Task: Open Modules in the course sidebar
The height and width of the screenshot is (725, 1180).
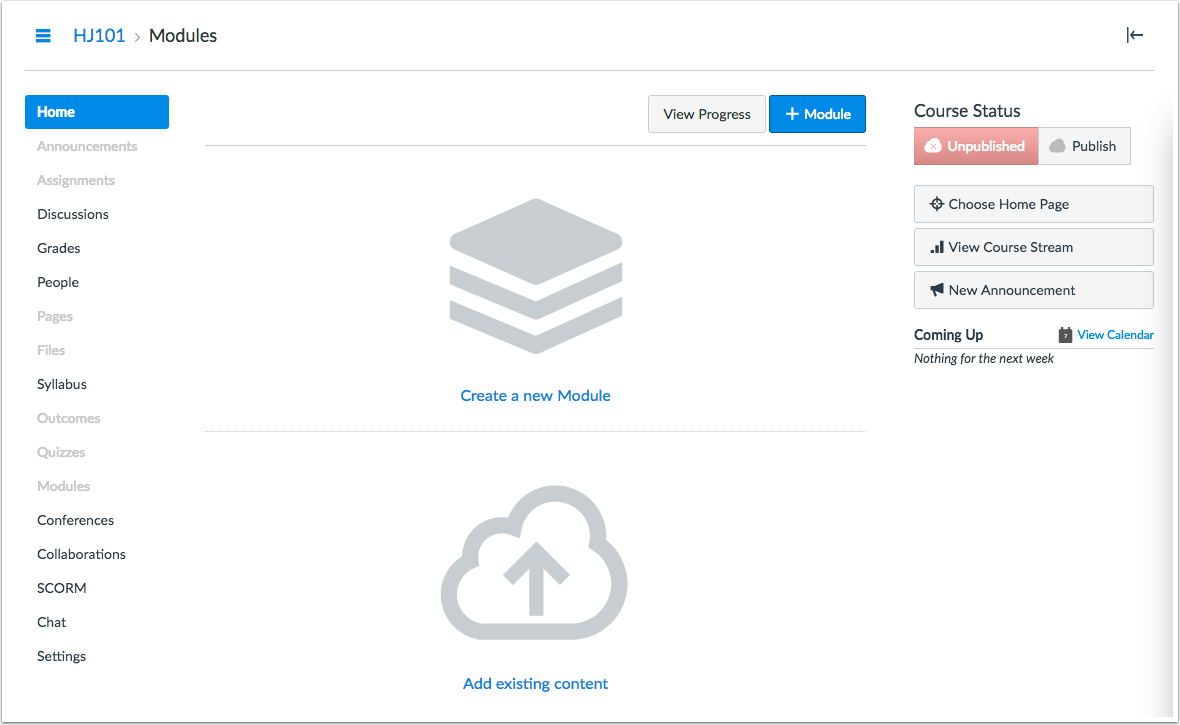Action: 64,486
